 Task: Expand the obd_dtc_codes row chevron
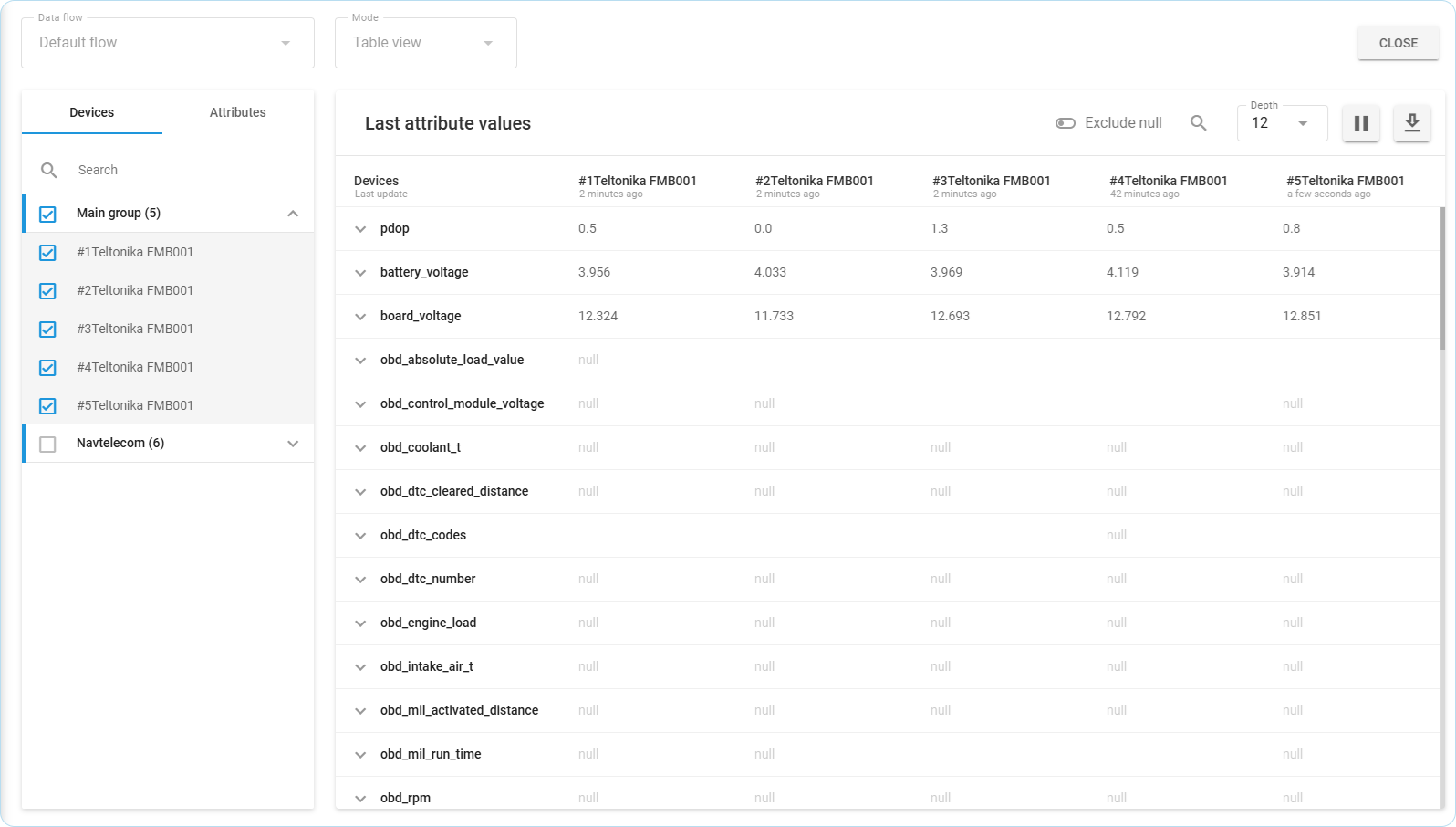point(360,536)
